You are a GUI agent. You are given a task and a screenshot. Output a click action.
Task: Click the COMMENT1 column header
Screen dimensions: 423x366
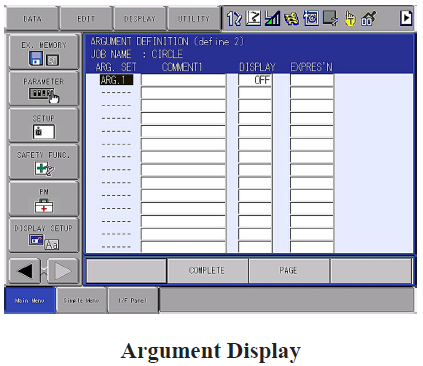(182, 67)
